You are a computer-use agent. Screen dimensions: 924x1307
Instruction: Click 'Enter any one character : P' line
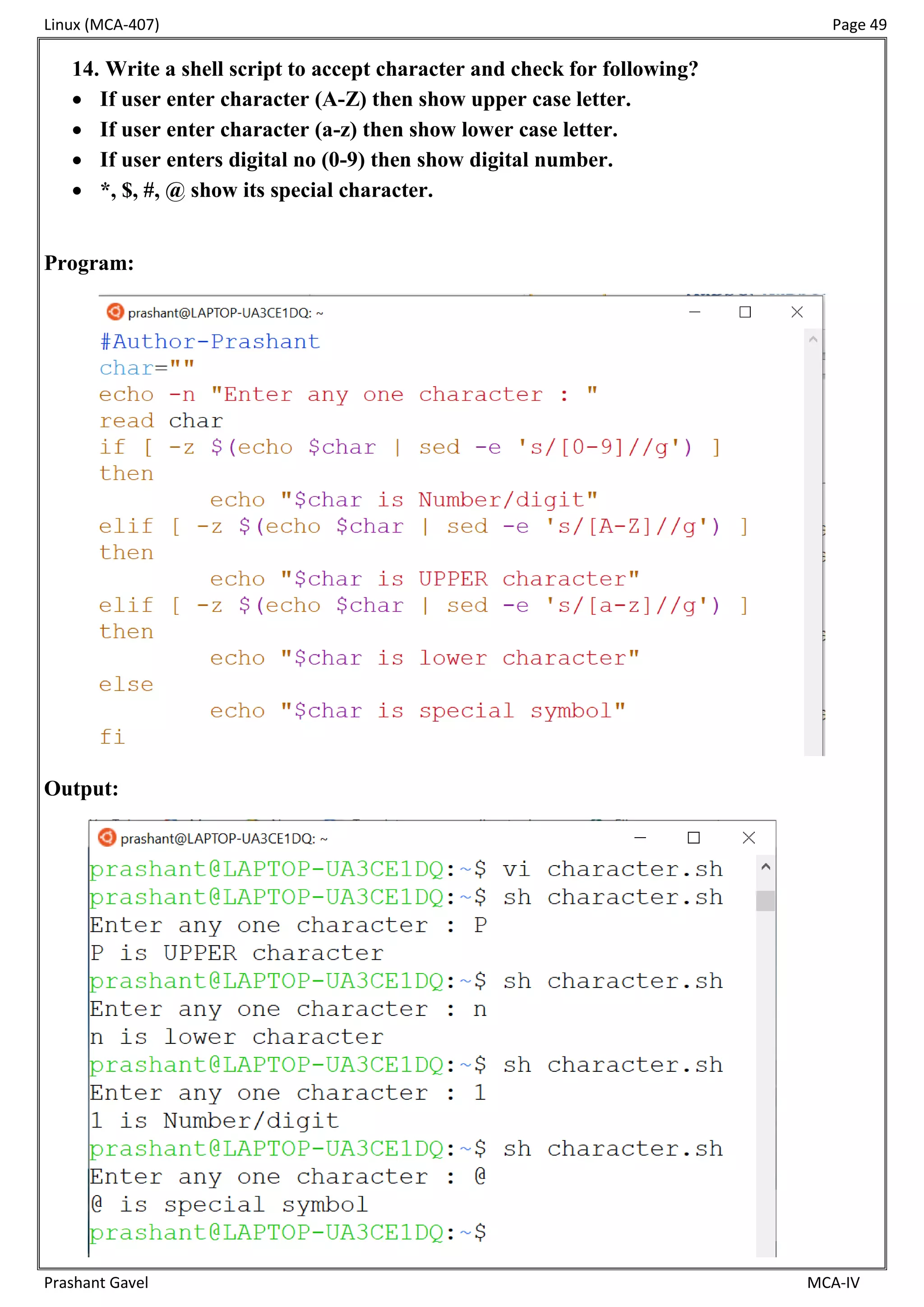[x=288, y=926]
